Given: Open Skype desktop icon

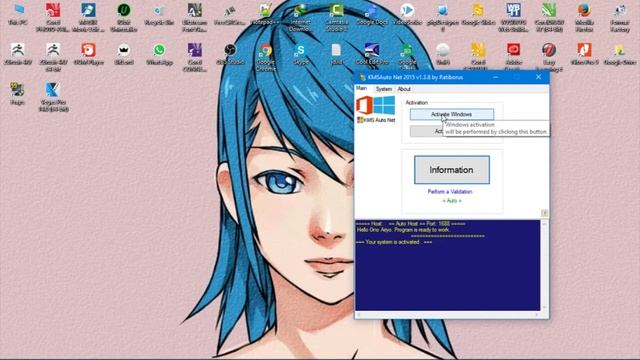Looking at the screenshot, I should click(x=301, y=54).
